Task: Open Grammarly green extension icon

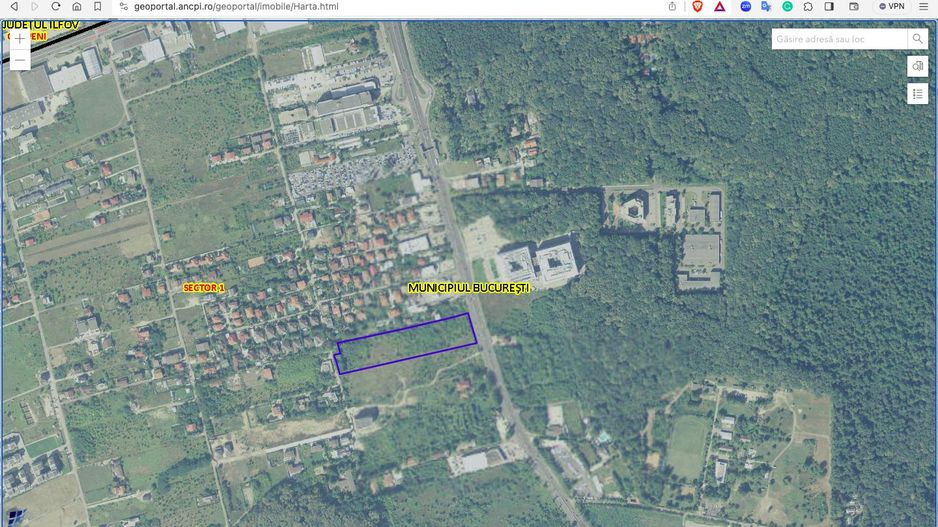Action: tap(787, 7)
